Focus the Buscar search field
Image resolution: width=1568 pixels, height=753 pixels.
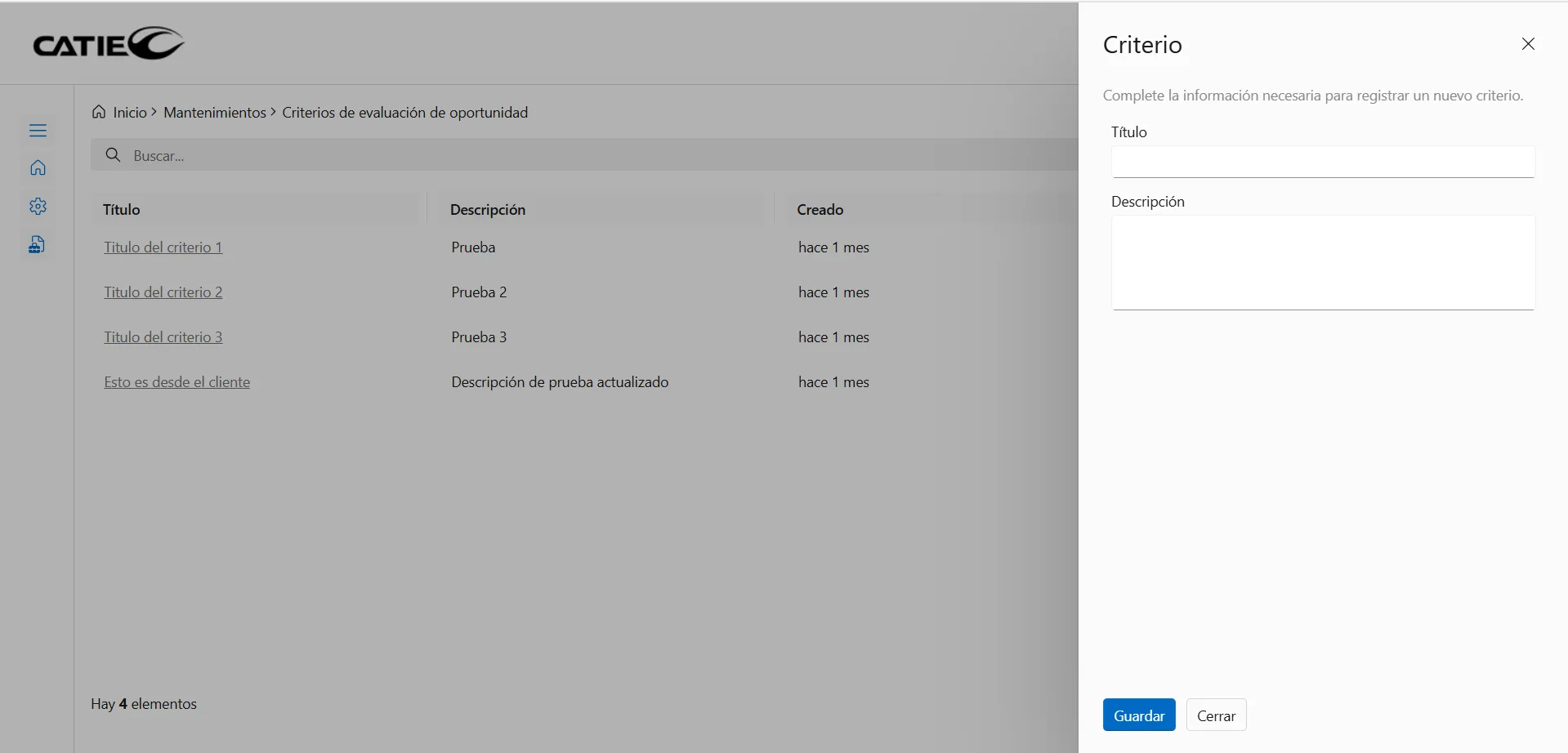[x=572, y=155]
